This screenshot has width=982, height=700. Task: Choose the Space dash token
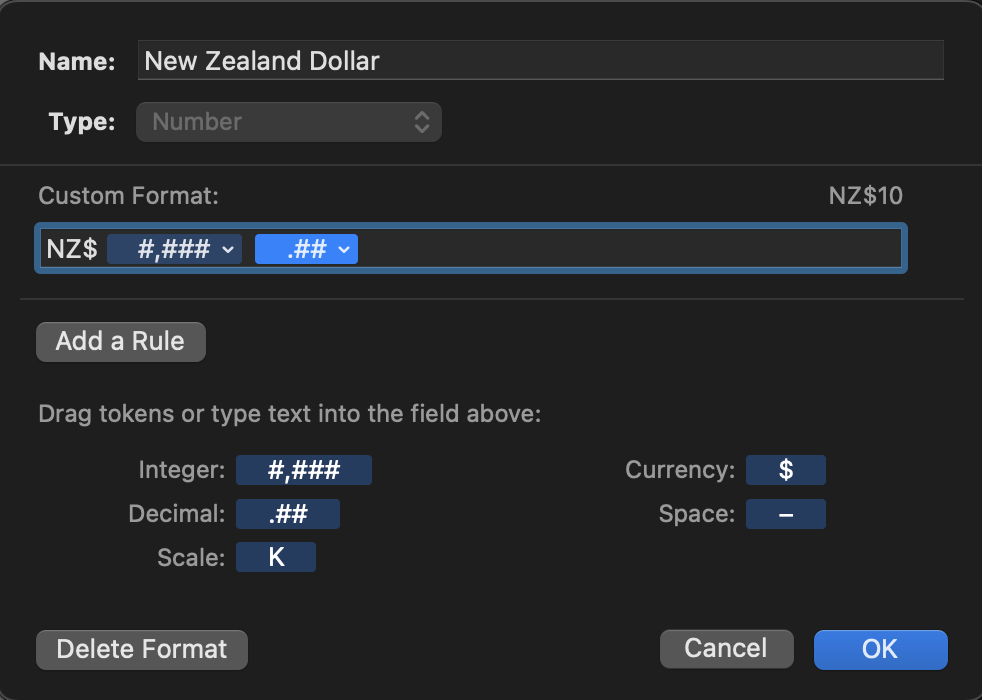point(786,514)
